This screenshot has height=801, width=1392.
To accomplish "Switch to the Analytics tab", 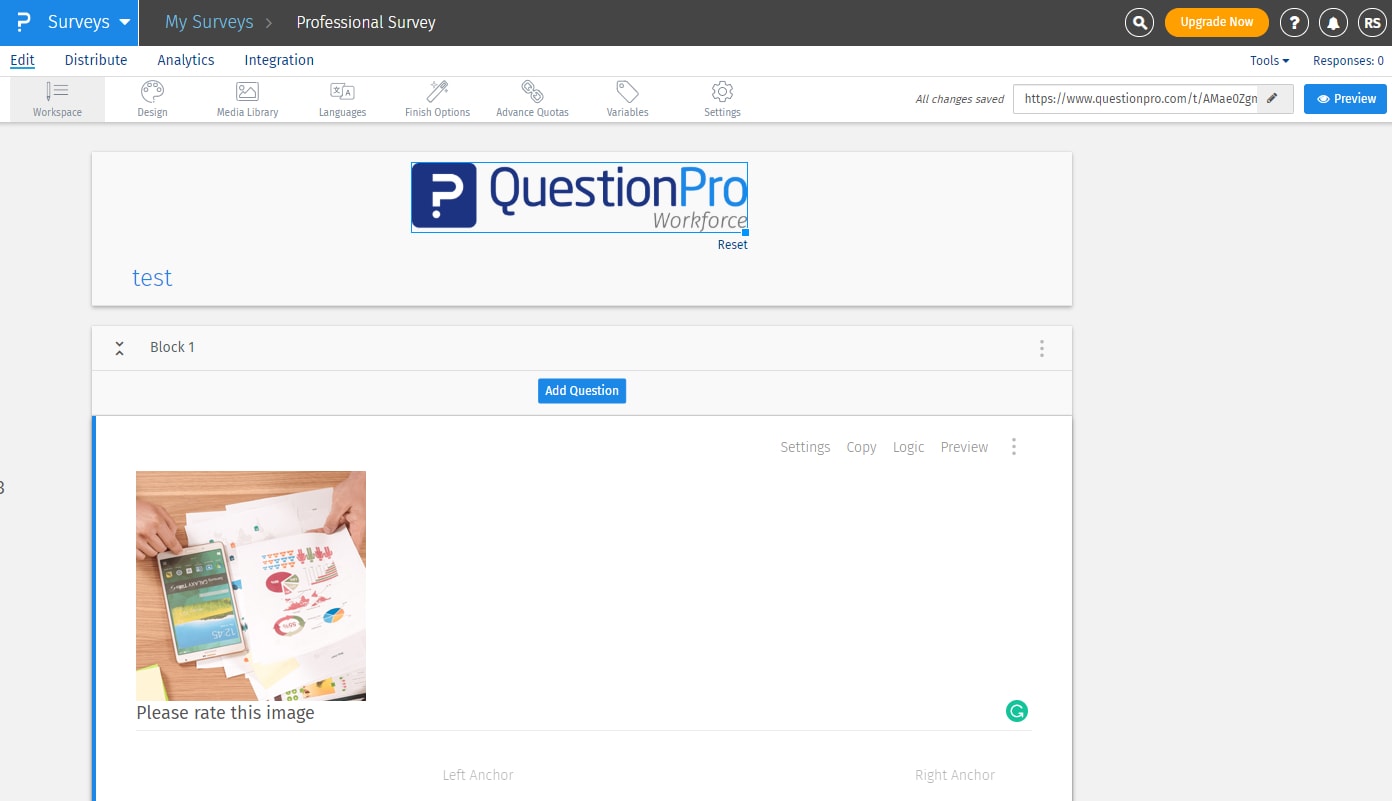I will tap(185, 60).
